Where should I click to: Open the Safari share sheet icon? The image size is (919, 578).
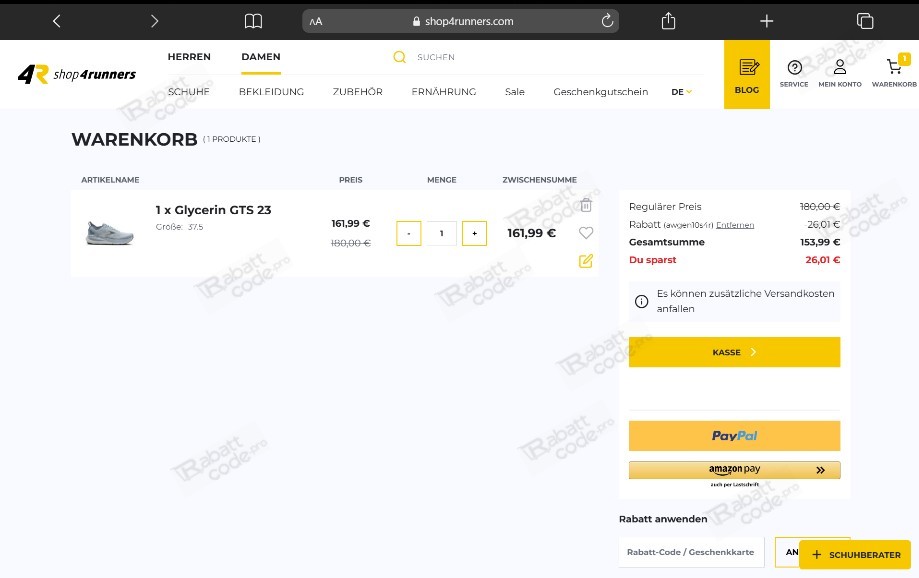pos(668,21)
